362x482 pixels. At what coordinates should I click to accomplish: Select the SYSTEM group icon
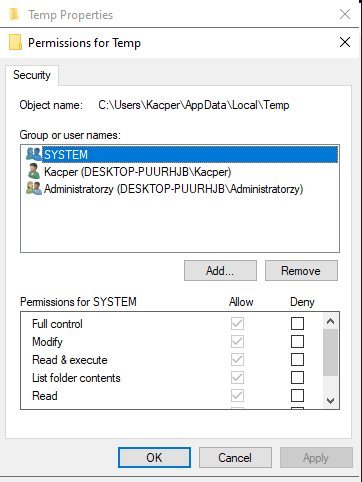click(33, 154)
